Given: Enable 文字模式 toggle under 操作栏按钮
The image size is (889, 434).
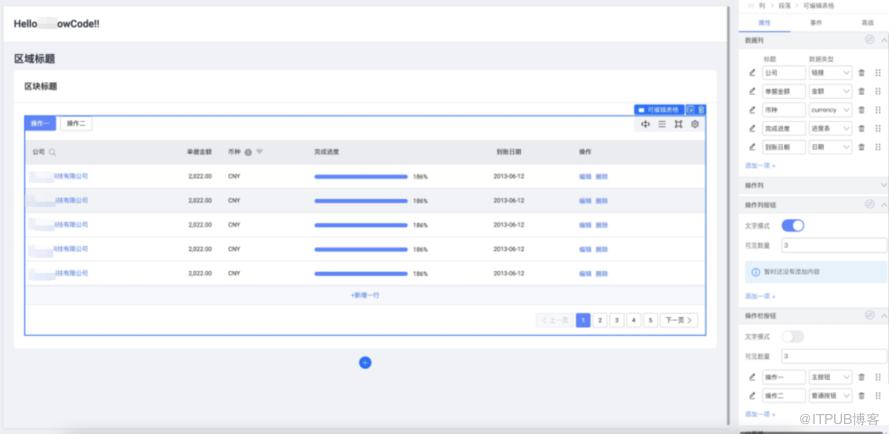Looking at the screenshot, I should pyautogui.click(x=792, y=336).
